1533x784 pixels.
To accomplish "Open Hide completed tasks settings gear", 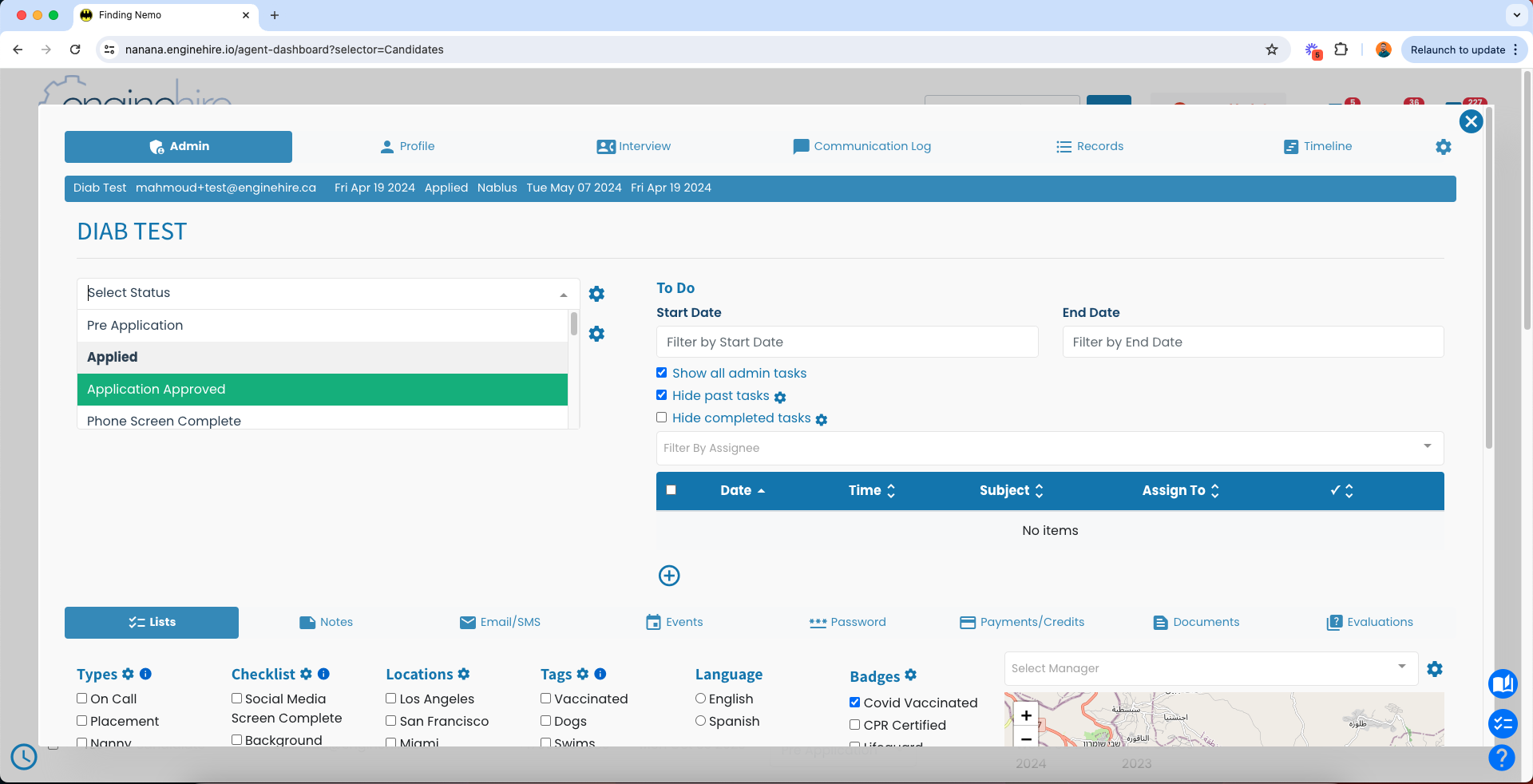I will (822, 420).
